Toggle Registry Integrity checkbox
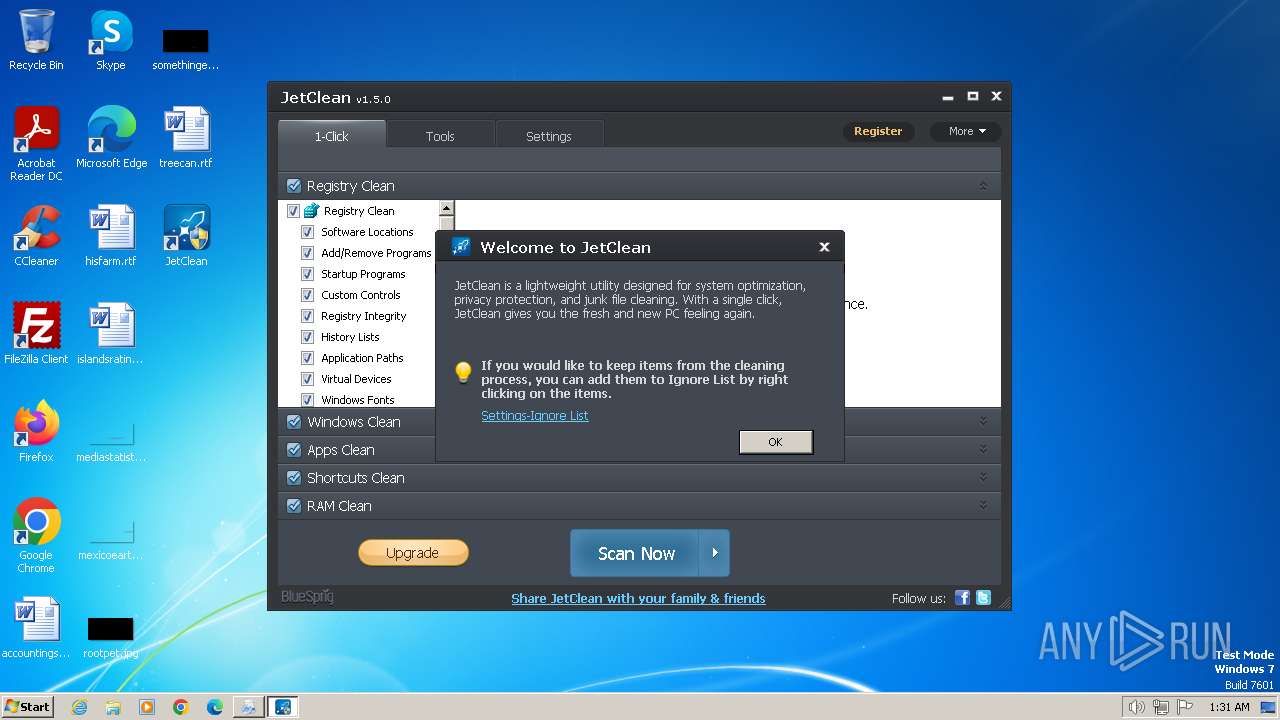The image size is (1280, 720). tap(308, 316)
